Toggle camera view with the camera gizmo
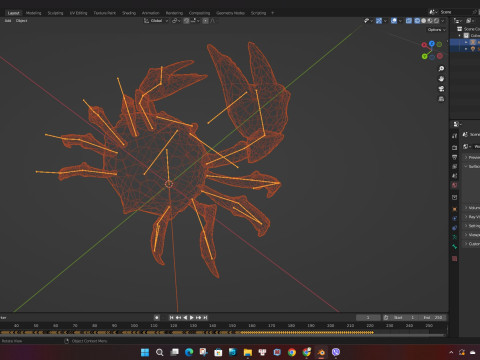The image size is (480, 360). pos(441,89)
